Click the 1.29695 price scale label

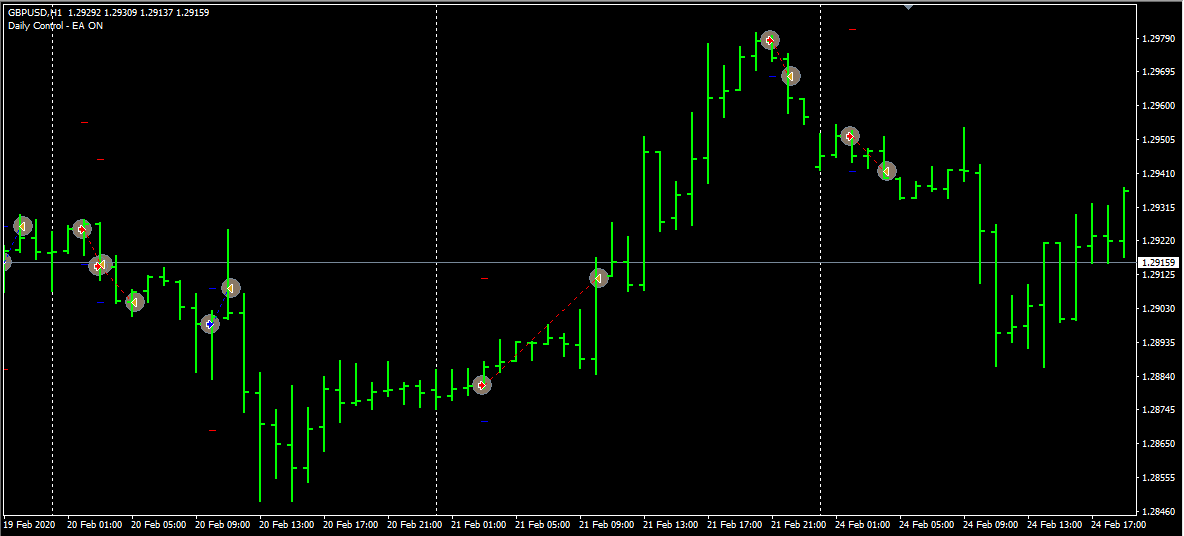coord(1158,72)
